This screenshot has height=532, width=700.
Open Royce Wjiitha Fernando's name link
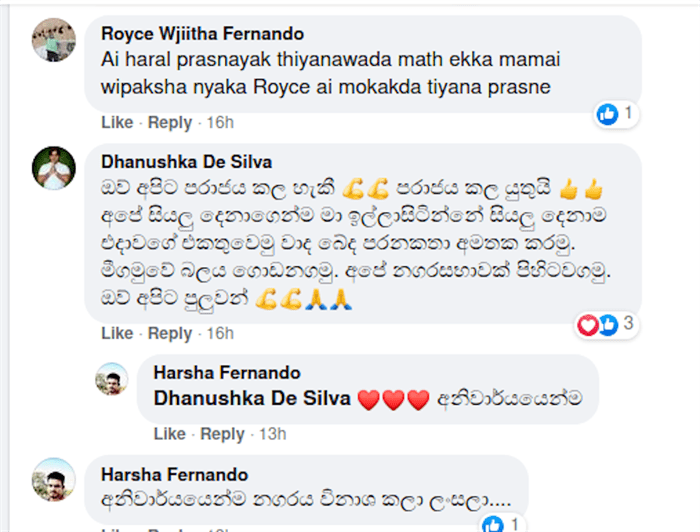(203, 34)
